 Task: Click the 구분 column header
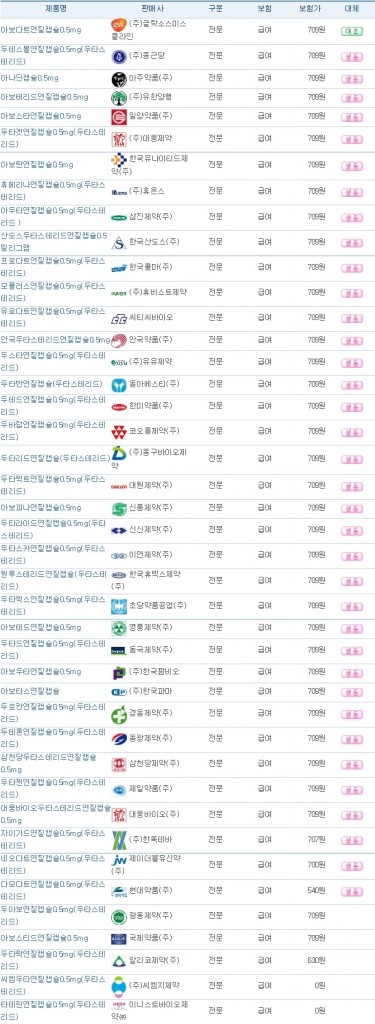click(x=215, y=8)
